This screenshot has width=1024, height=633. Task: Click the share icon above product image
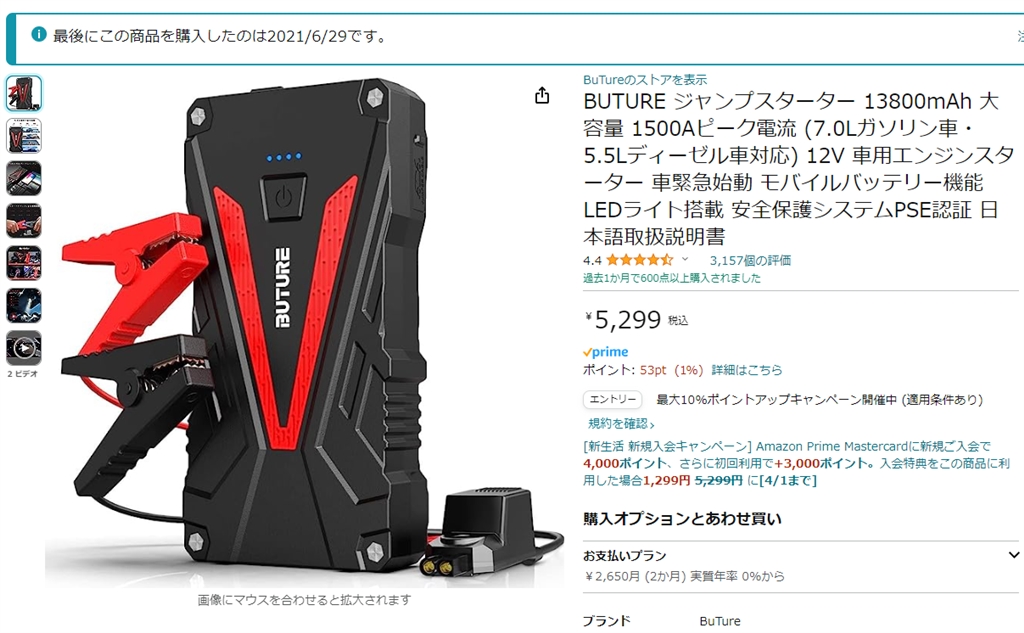pos(542,96)
